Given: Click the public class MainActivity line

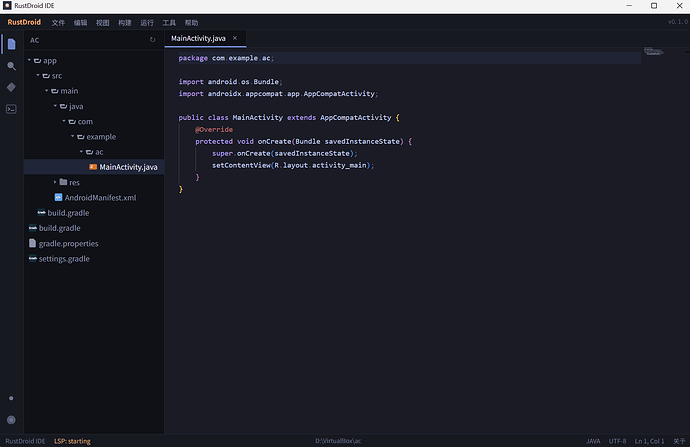Looking at the screenshot, I should pos(289,117).
